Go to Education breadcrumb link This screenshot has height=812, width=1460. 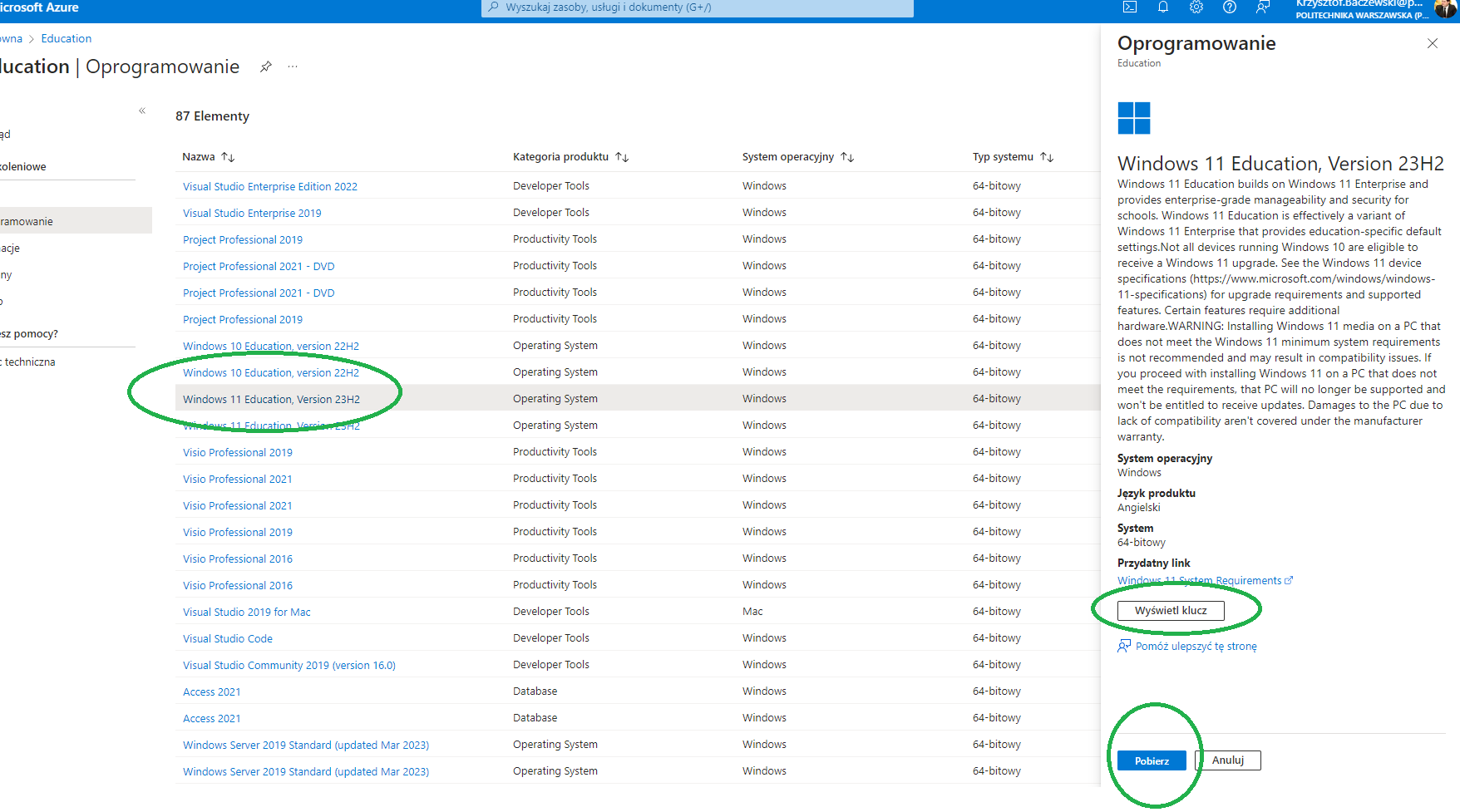(x=67, y=38)
